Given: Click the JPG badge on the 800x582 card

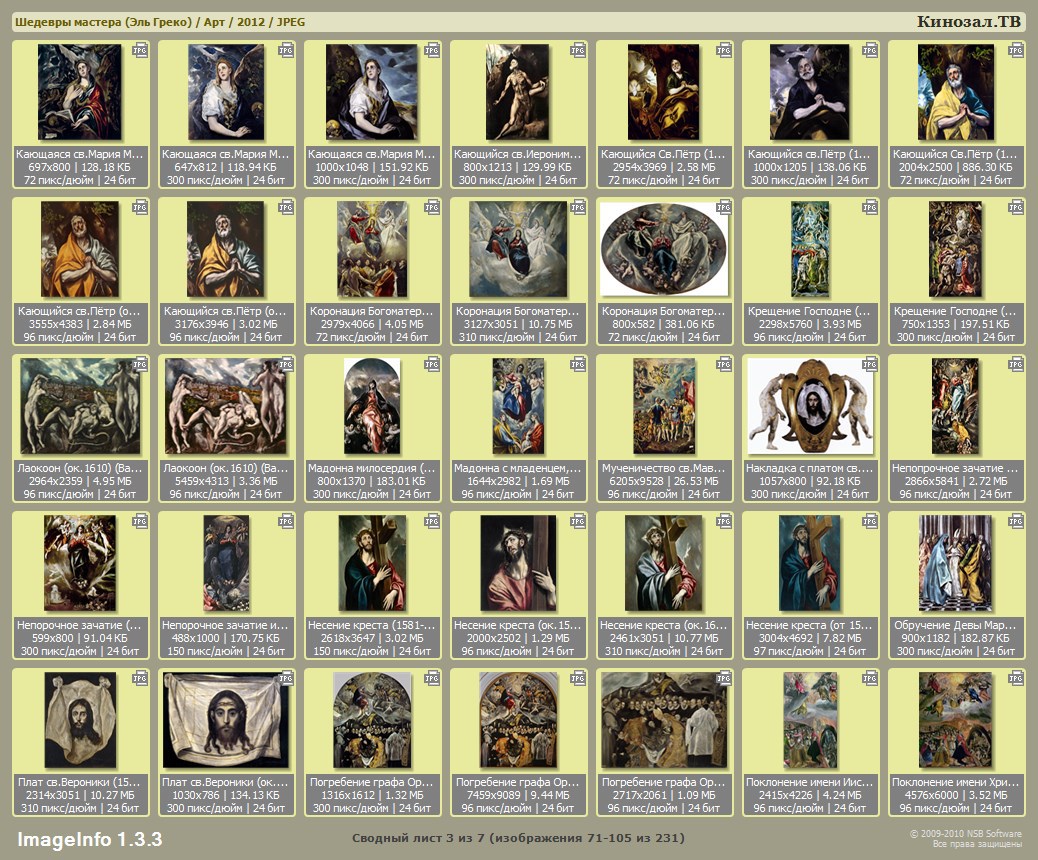Looking at the screenshot, I should click(x=724, y=207).
